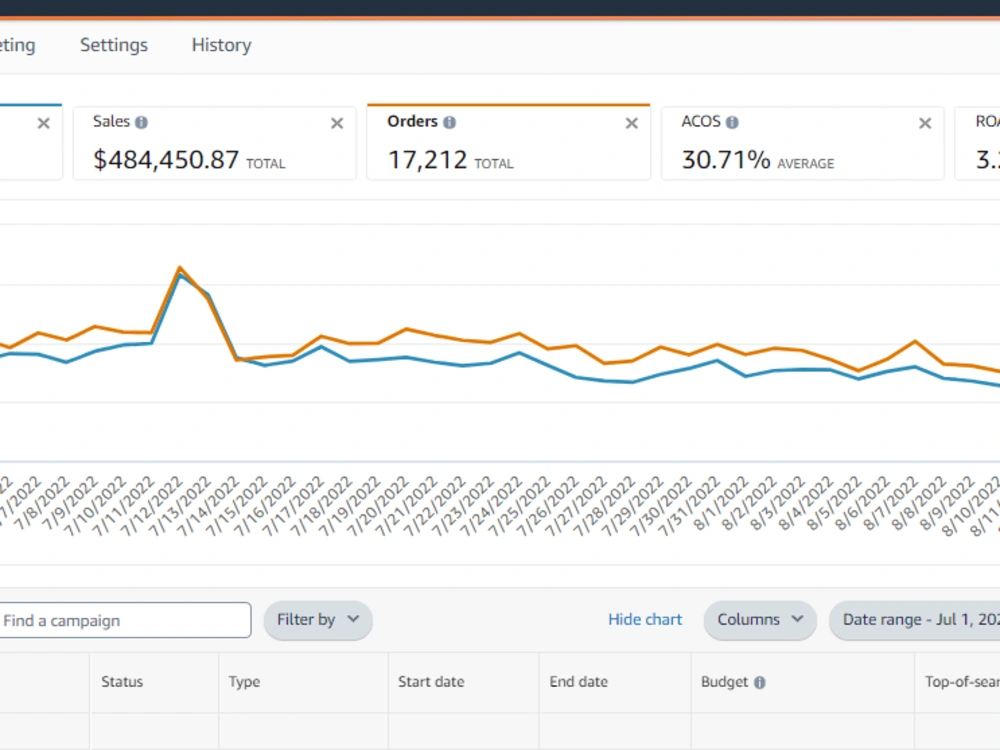Click the Budget column info icon
The image size is (1000, 750).
[x=760, y=682]
